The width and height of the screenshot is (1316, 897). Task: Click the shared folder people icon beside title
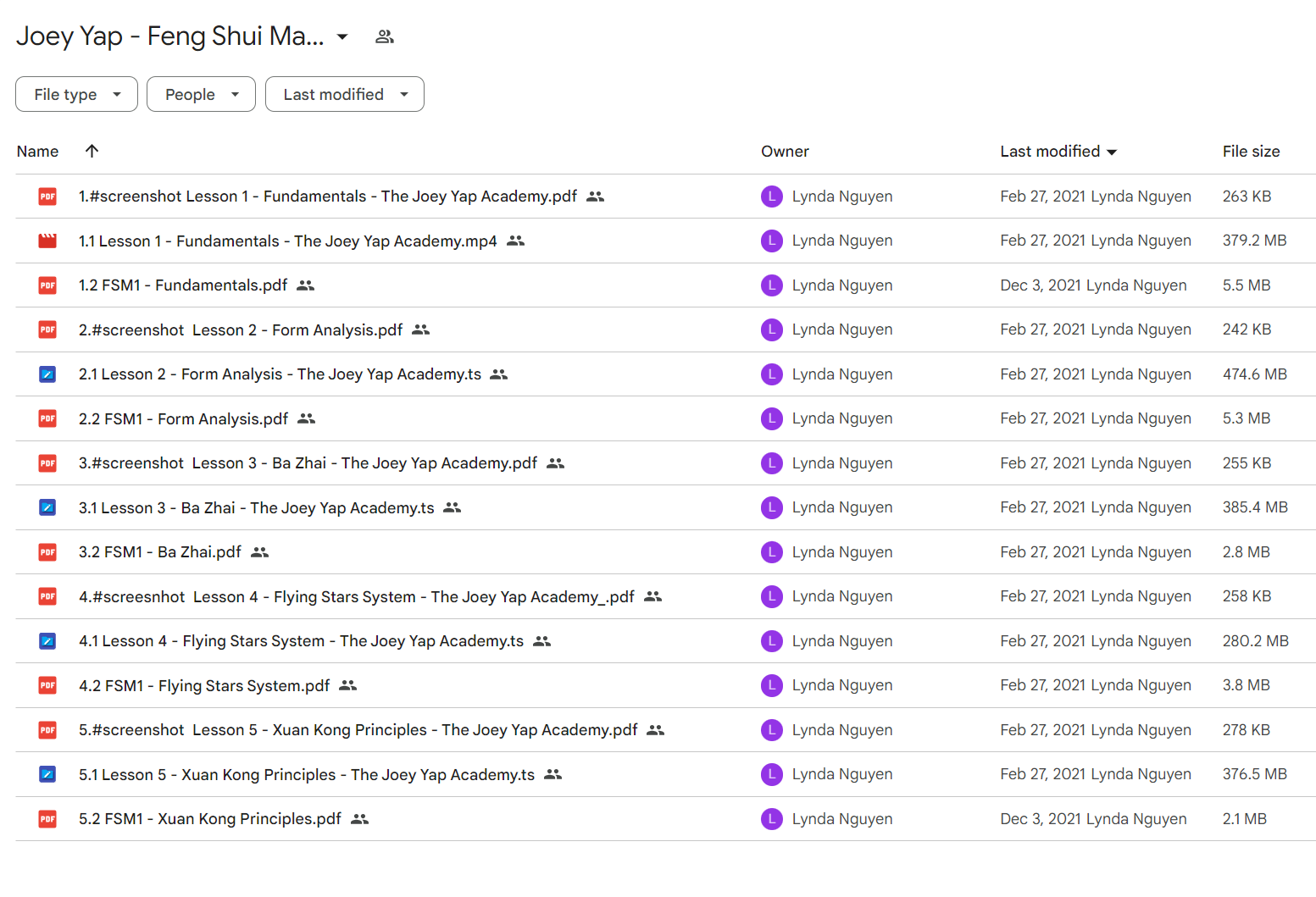(385, 36)
